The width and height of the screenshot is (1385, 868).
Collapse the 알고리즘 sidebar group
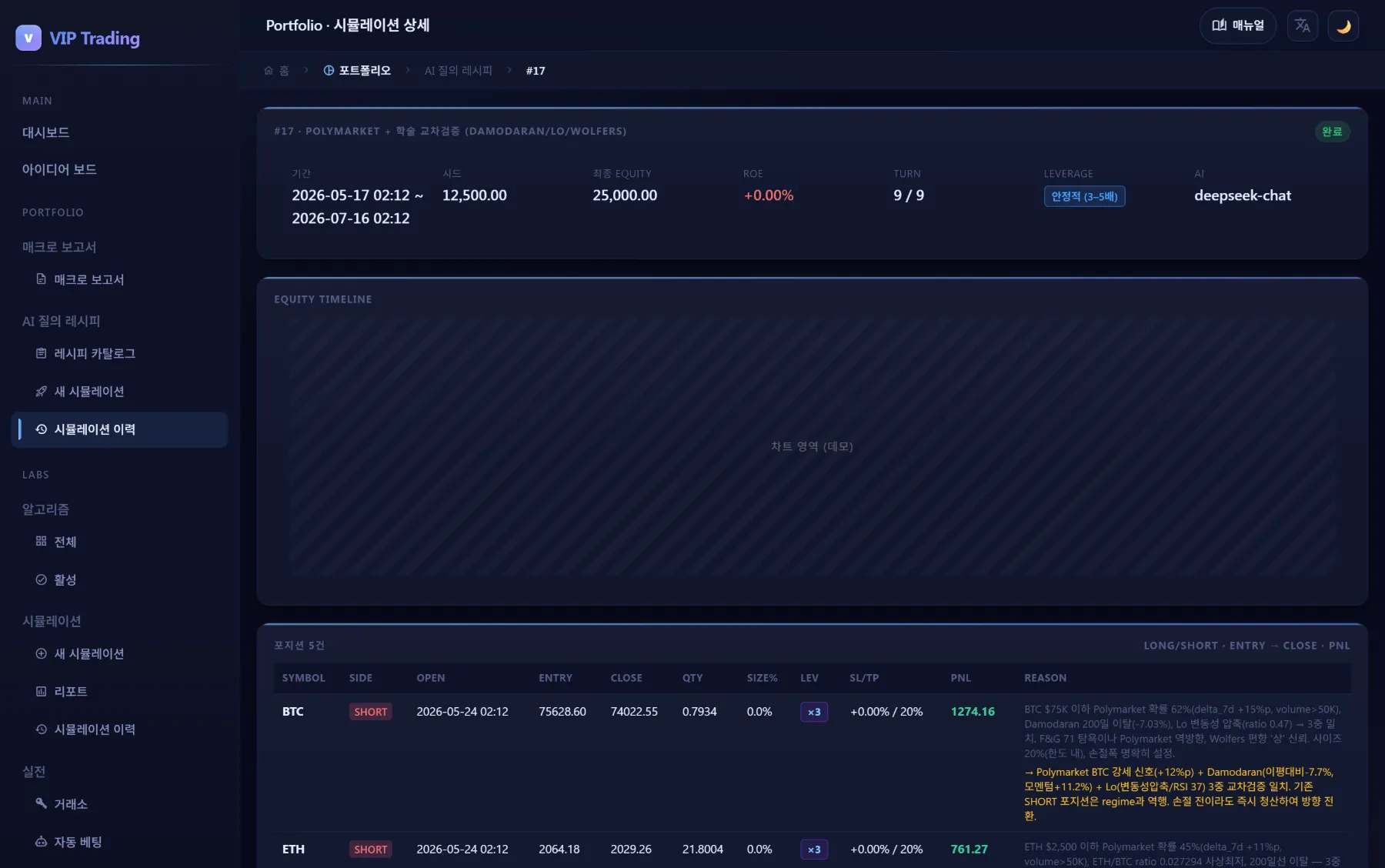tap(46, 509)
